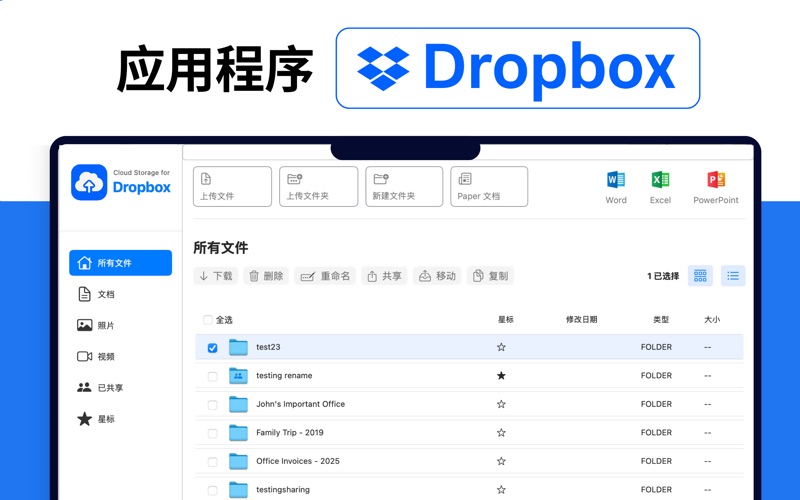Viewport: 800px width, 500px height.
Task: Switch to grid view icon
Action: pyautogui.click(x=700, y=276)
